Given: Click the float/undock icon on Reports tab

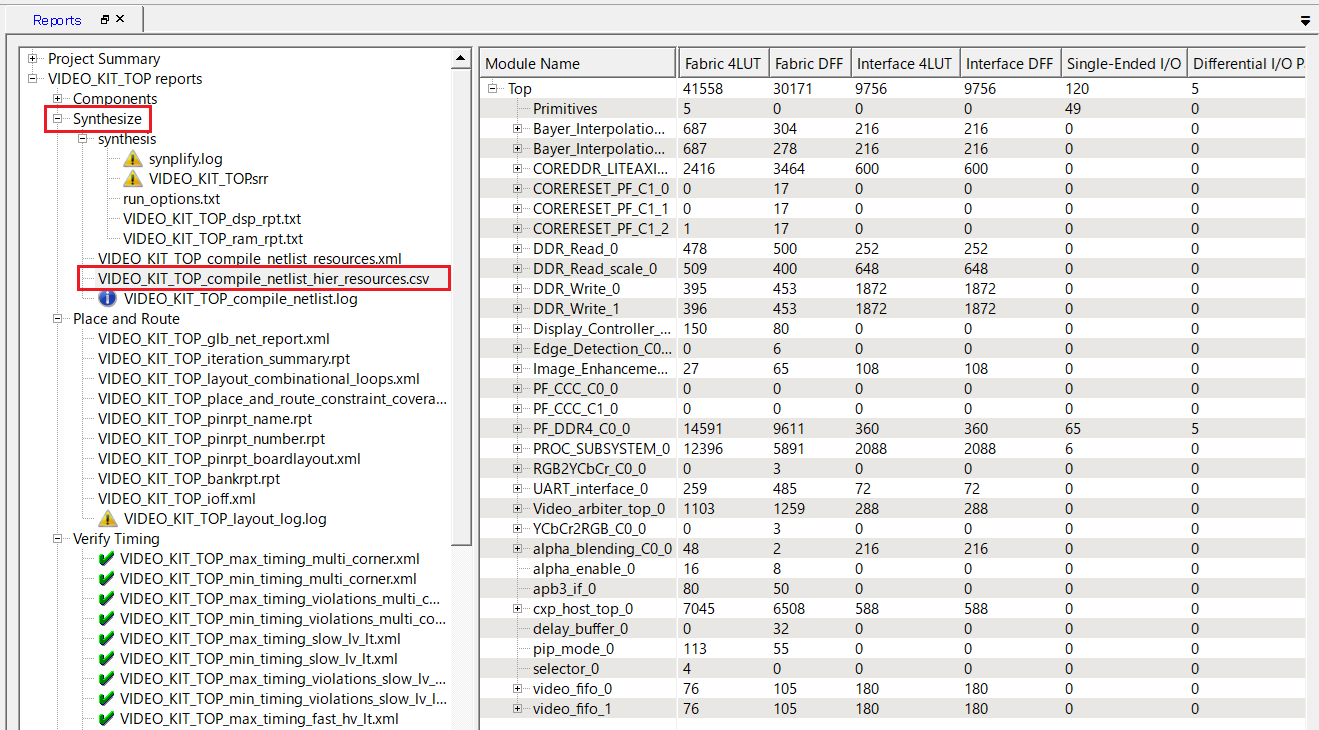Looking at the screenshot, I should coord(105,20).
